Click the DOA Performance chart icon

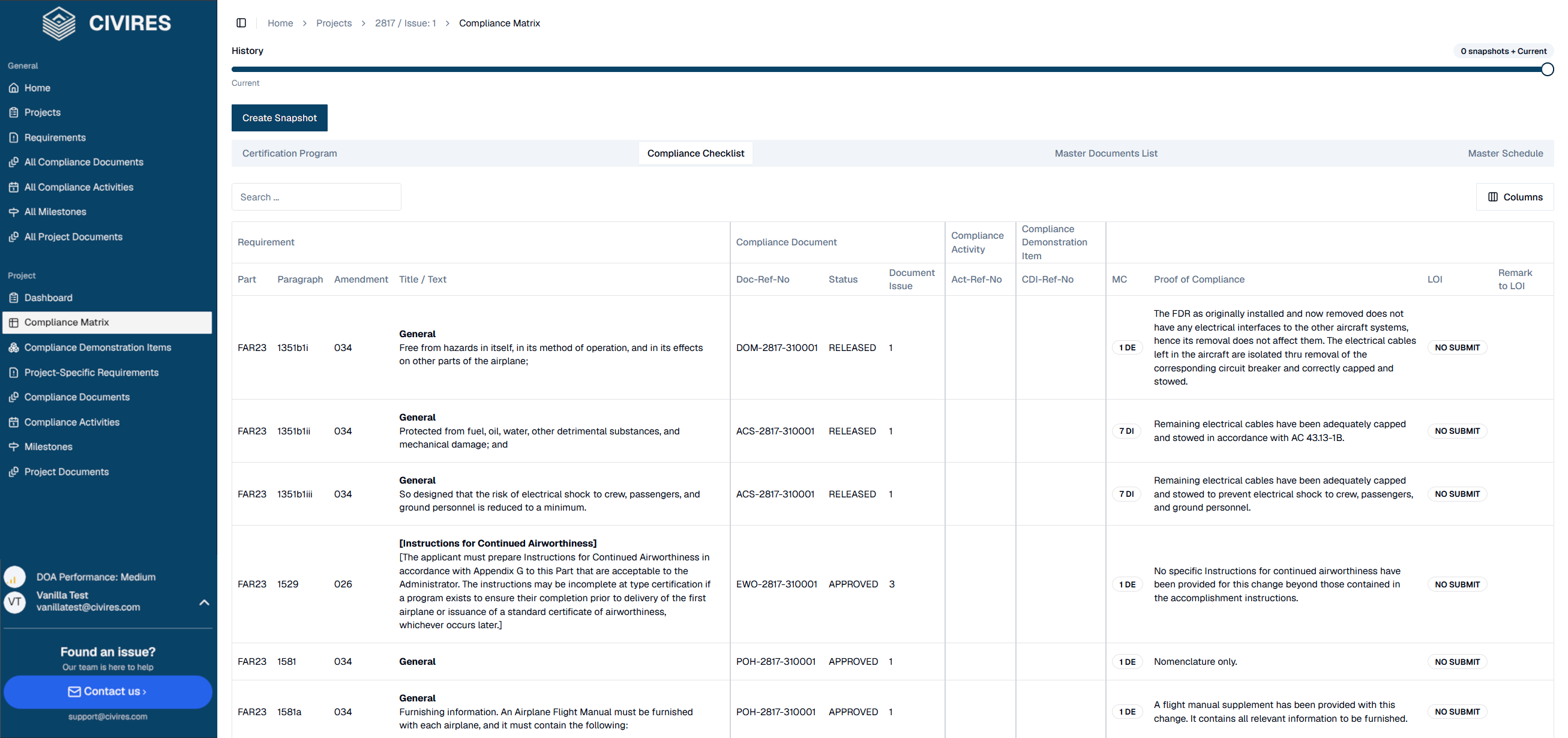14,577
